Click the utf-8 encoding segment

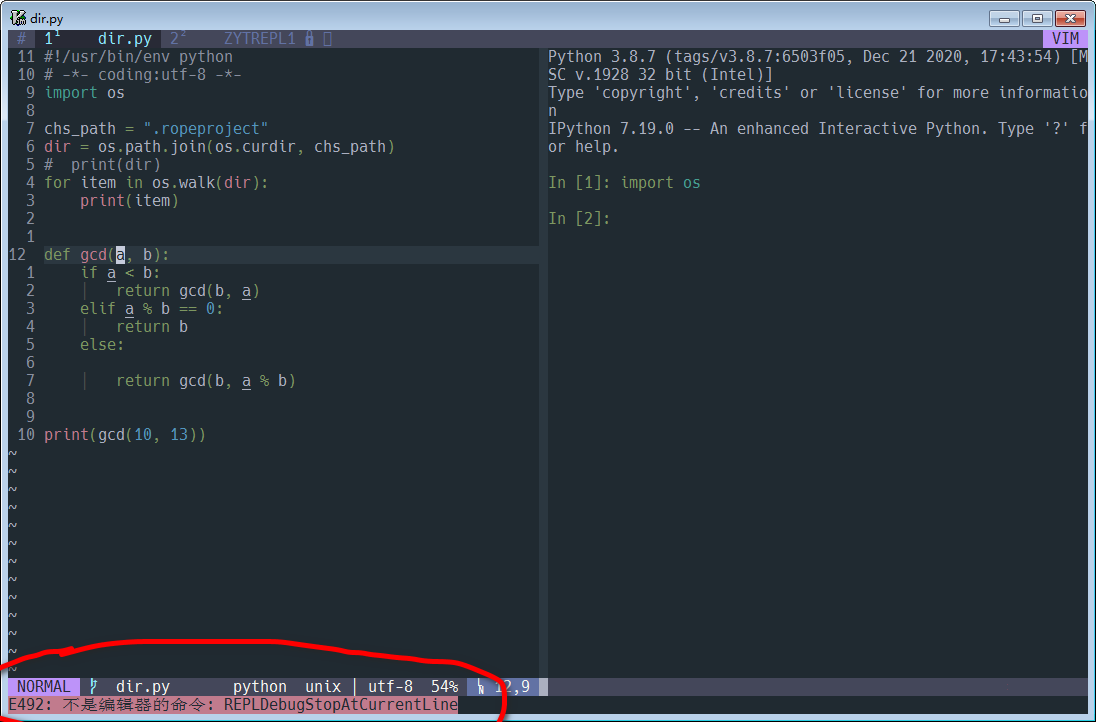pyautogui.click(x=390, y=686)
